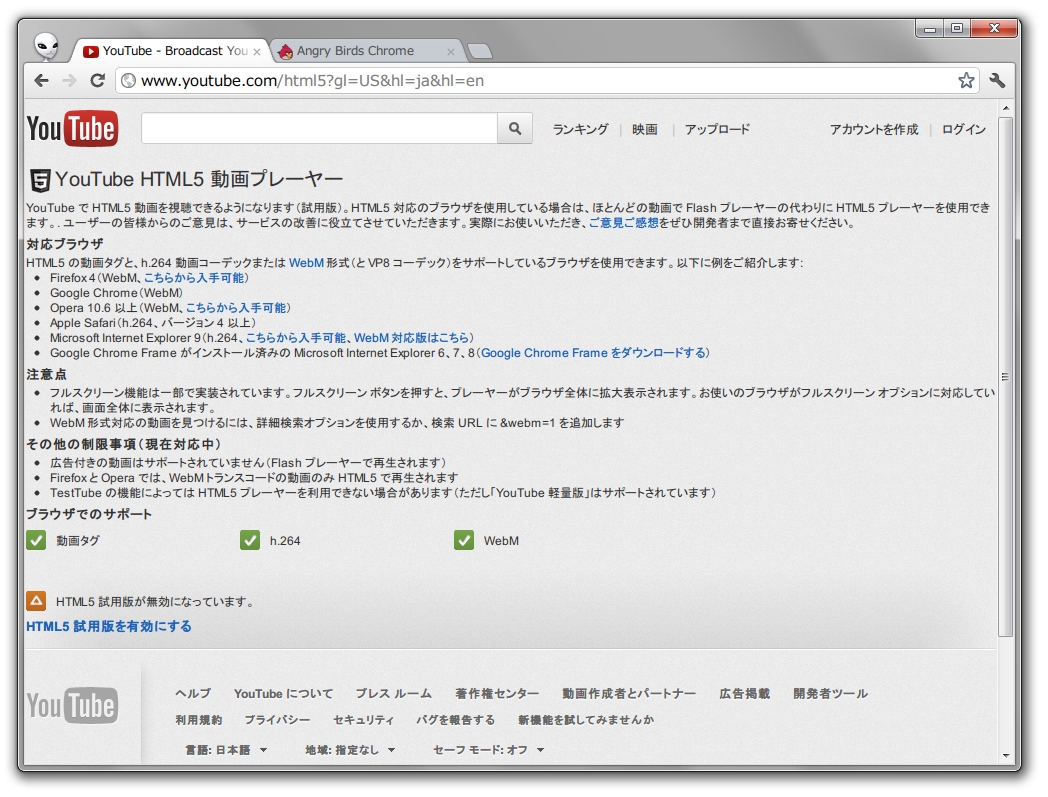Click the YouTube logo in the page header
Screen dimensions: 1048x797
(x=71, y=128)
